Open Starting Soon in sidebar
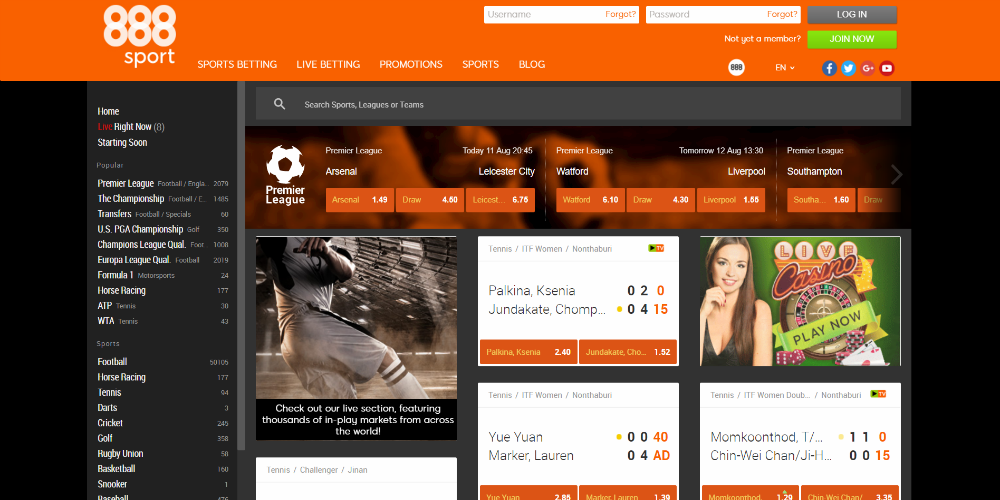Viewport: 1000px width, 500px height. [122, 142]
